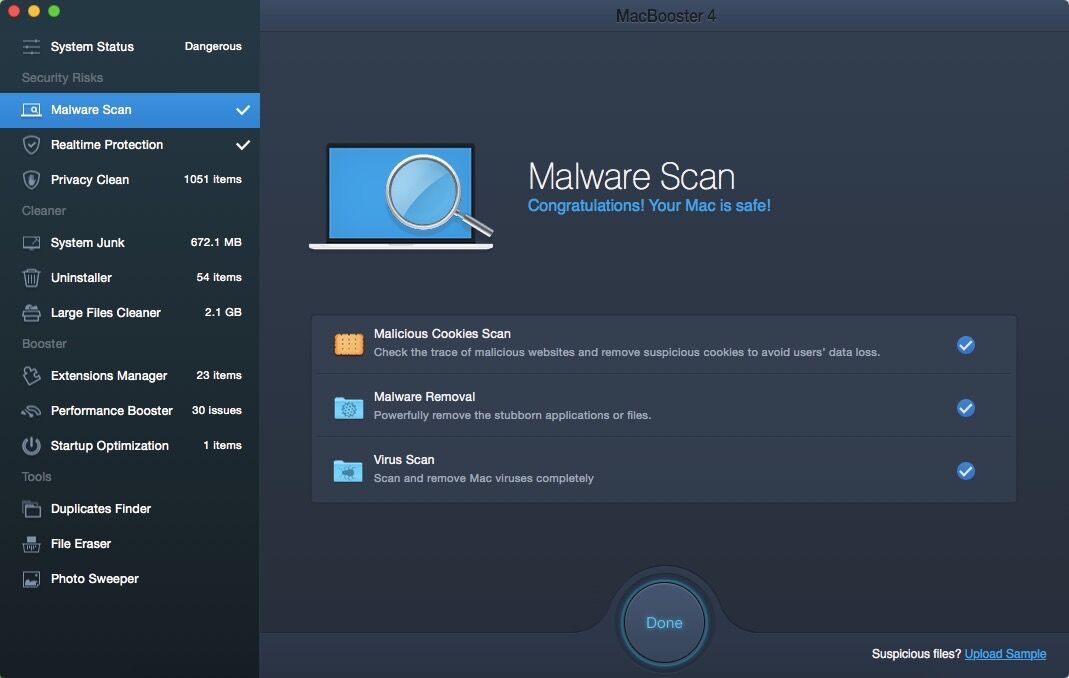Open Photo Sweeper tool
The height and width of the screenshot is (678, 1069).
pyautogui.click(x=130, y=578)
